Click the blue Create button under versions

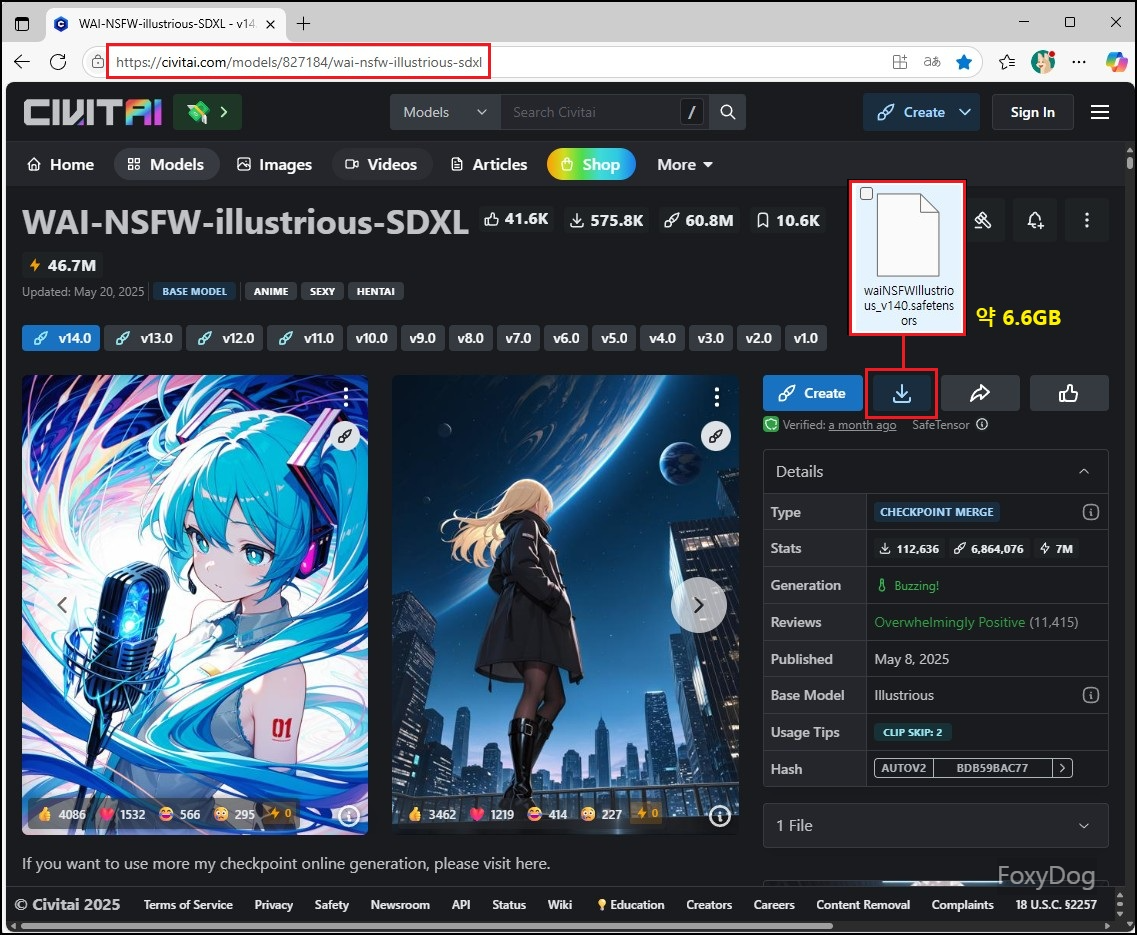pyautogui.click(x=812, y=393)
